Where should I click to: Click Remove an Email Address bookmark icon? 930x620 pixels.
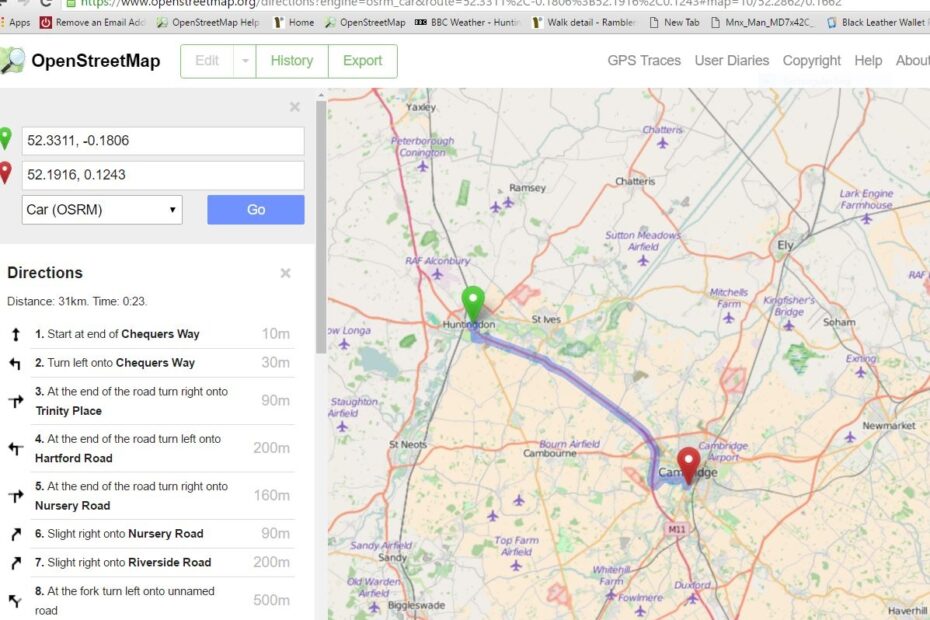coord(45,23)
